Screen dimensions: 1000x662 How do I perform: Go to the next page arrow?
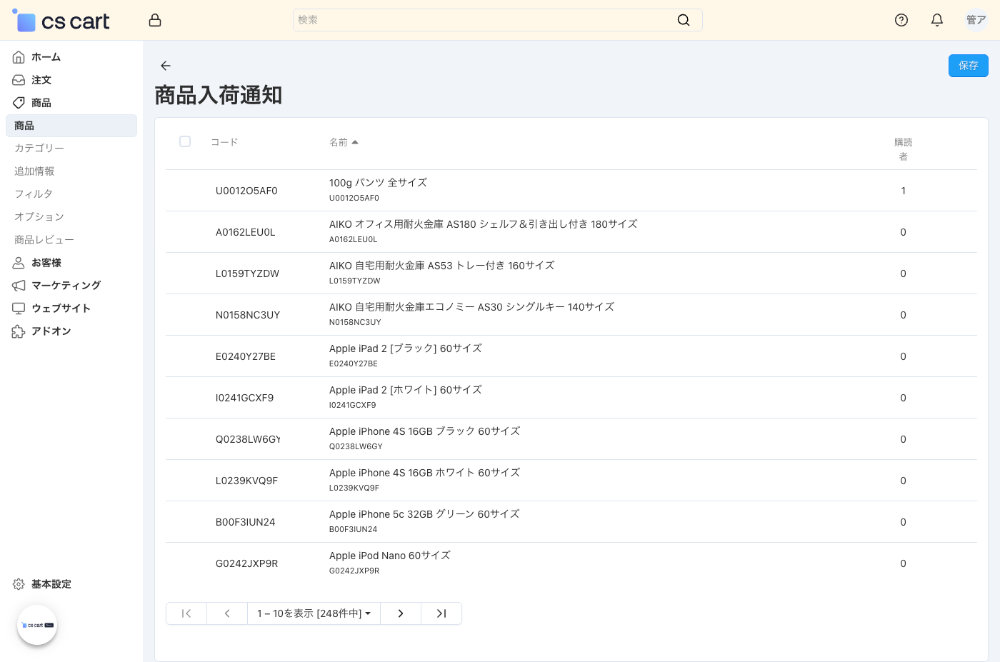pyautogui.click(x=401, y=613)
